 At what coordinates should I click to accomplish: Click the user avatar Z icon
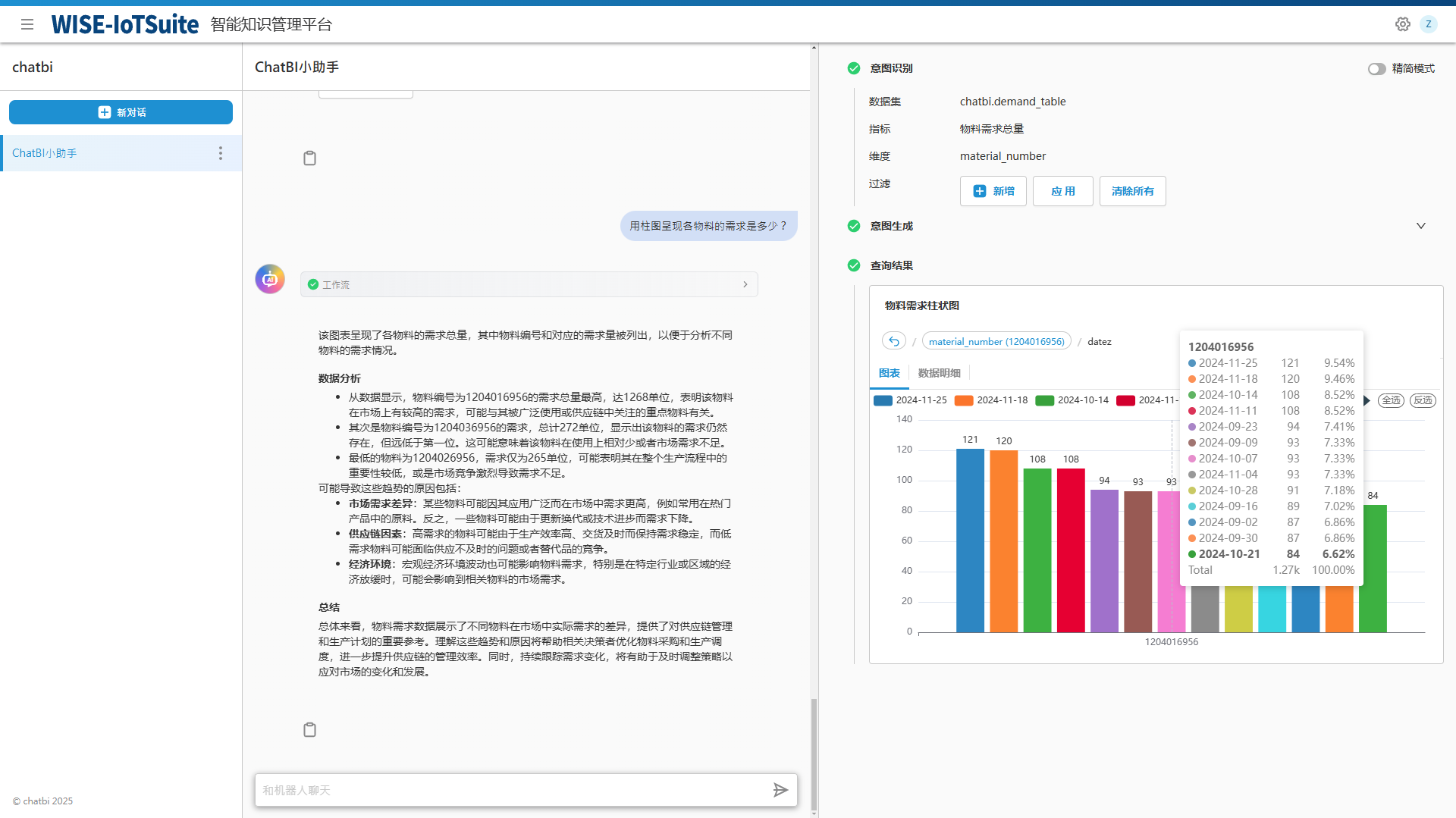(1428, 24)
